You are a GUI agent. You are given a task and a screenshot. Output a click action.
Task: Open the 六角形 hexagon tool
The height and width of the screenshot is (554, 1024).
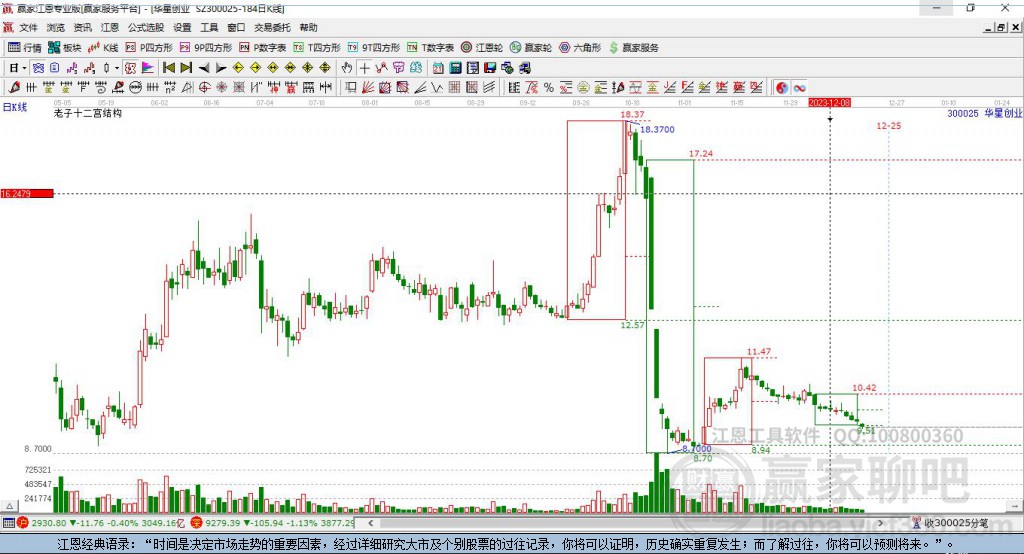(x=580, y=48)
